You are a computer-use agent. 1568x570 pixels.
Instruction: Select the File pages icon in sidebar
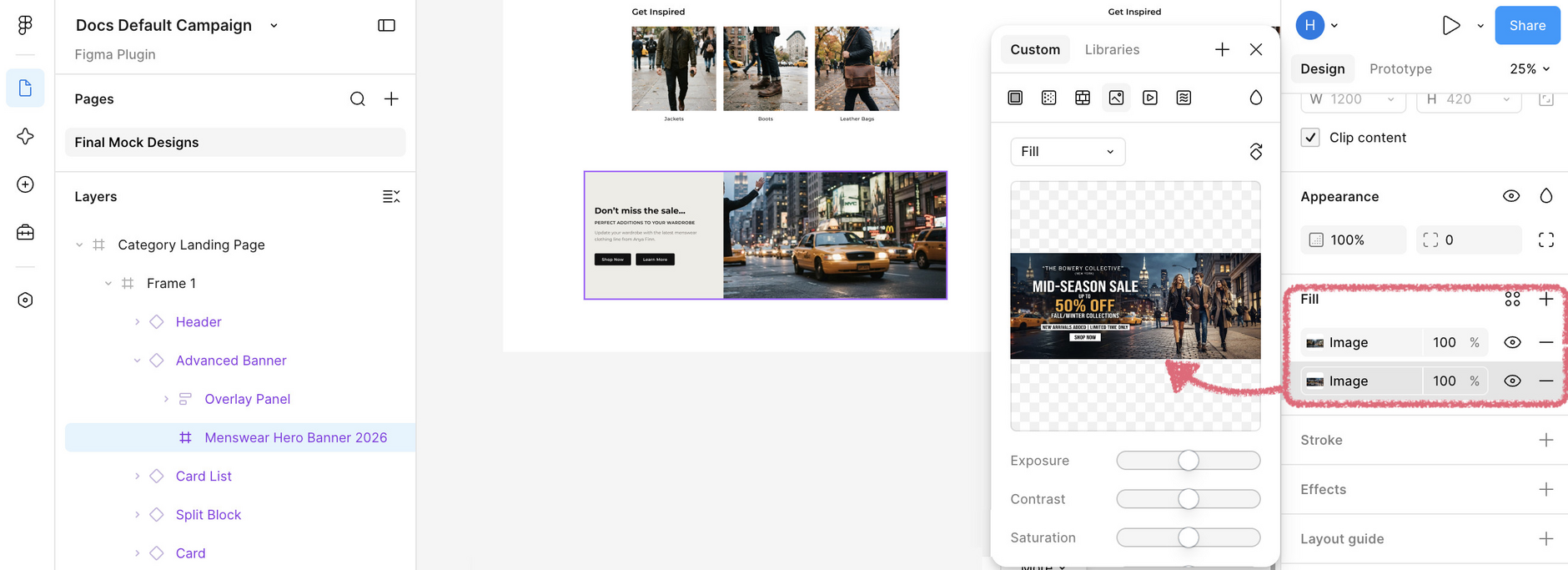point(25,88)
